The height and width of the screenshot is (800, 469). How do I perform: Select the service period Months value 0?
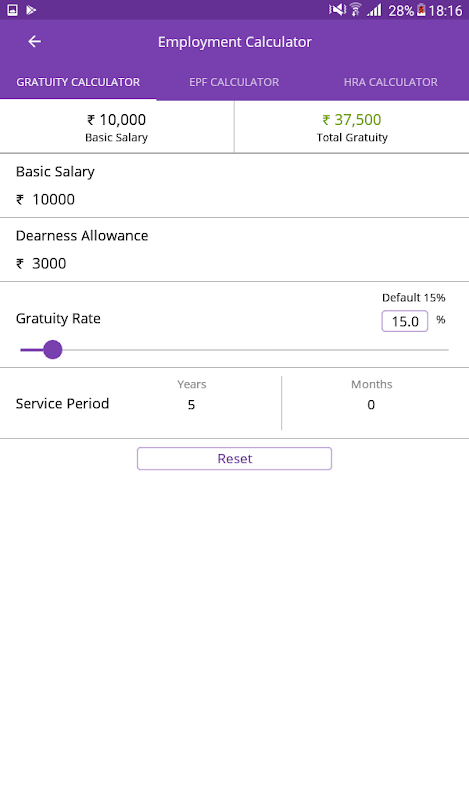pos(371,405)
